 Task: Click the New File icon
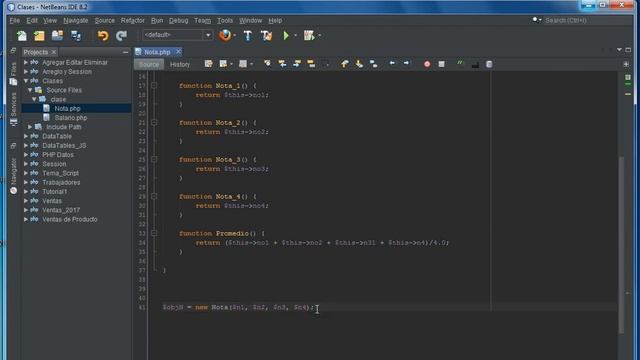[22, 36]
